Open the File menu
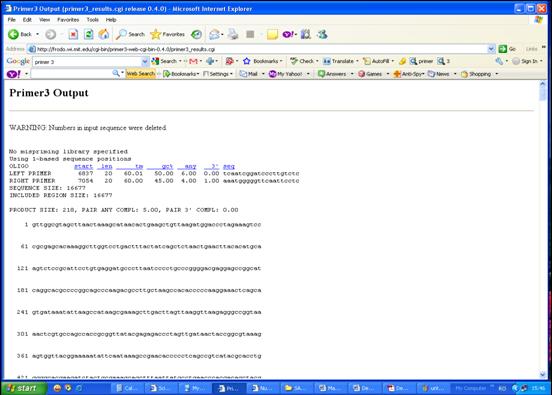Viewport: 552px width, 395px height. pyautogui.click(x=12, y=20)
